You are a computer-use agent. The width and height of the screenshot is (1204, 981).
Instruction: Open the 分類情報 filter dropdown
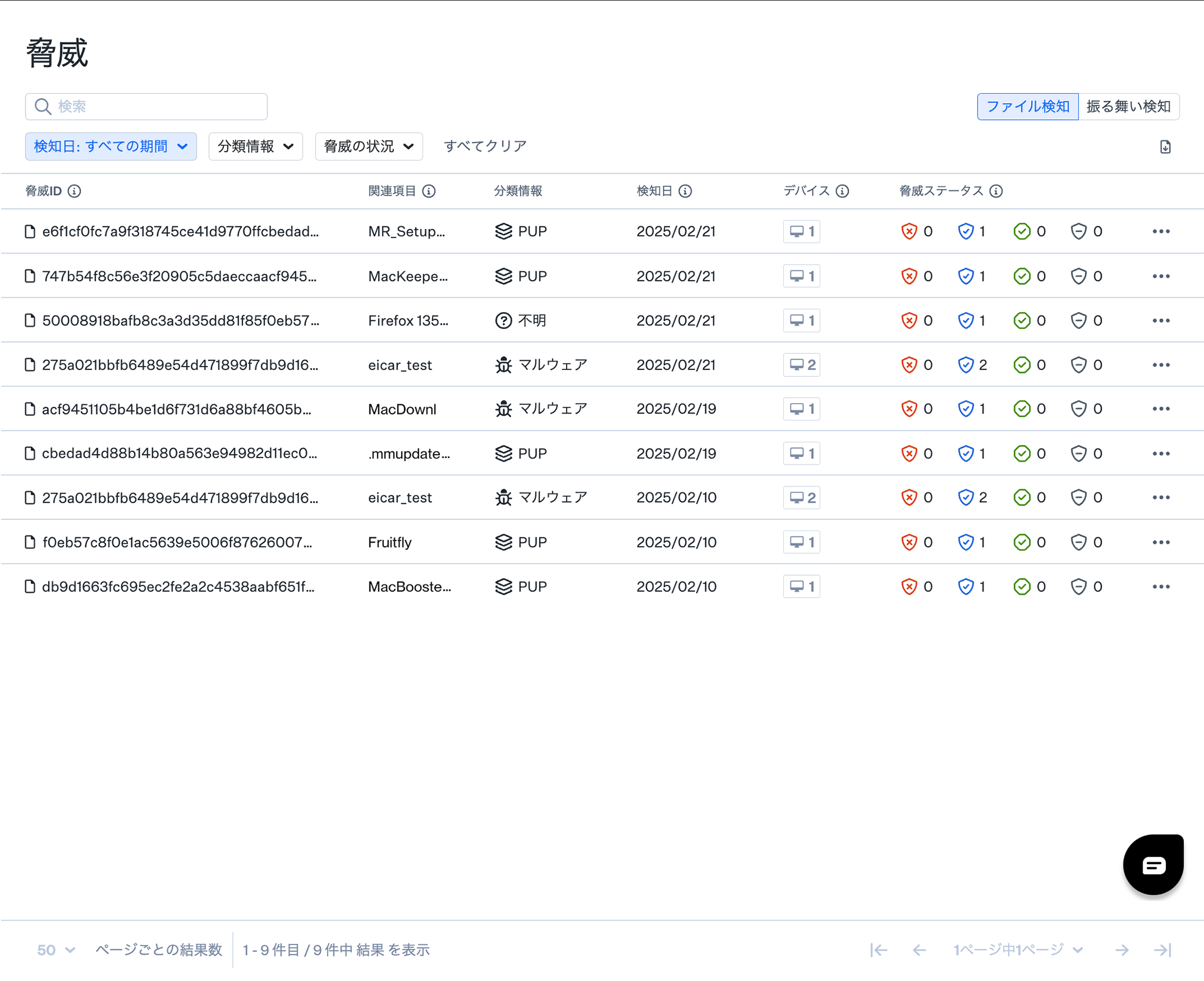click(x=255, y=147)
